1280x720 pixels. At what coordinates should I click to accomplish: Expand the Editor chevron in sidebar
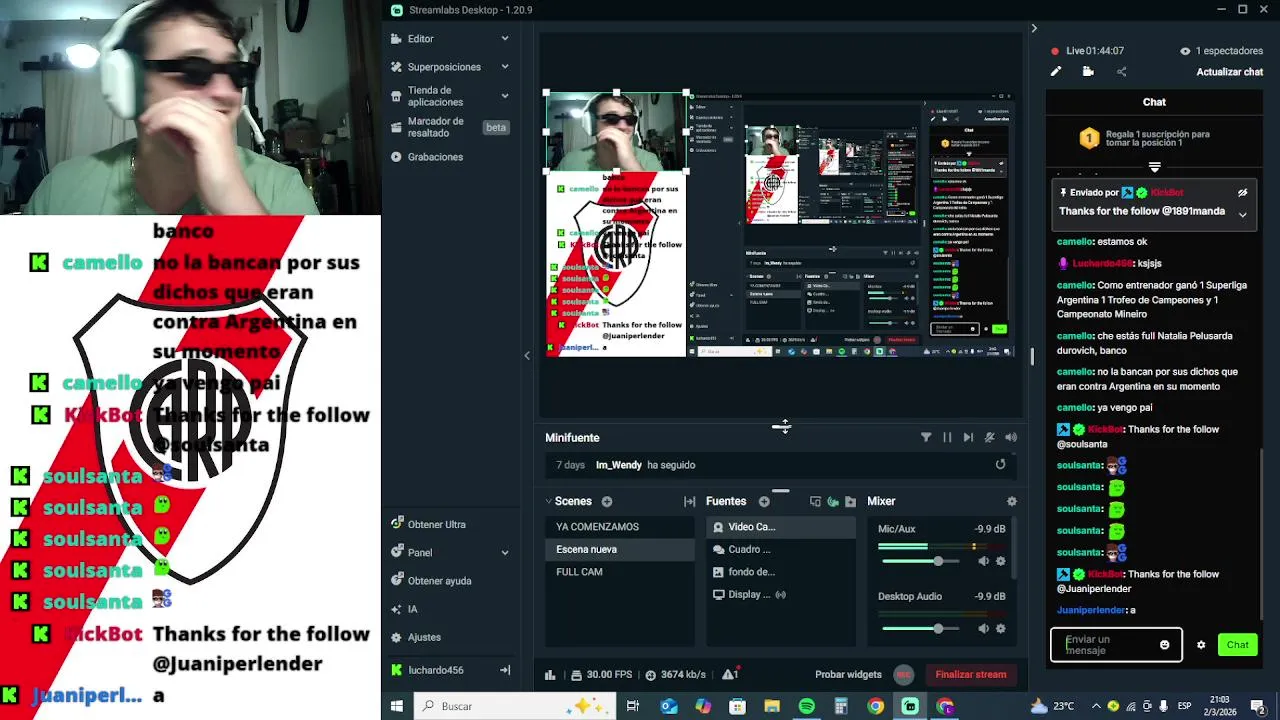coord(505,39)
